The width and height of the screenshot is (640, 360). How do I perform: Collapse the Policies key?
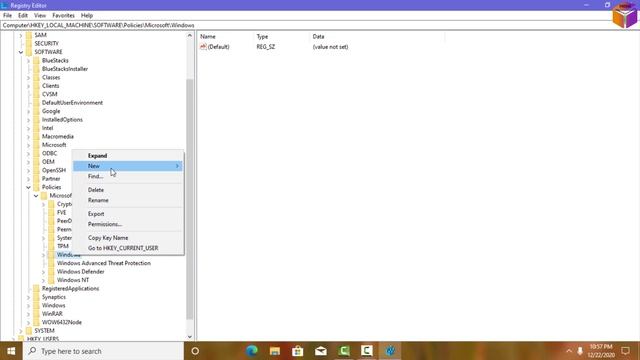(29, 187)
